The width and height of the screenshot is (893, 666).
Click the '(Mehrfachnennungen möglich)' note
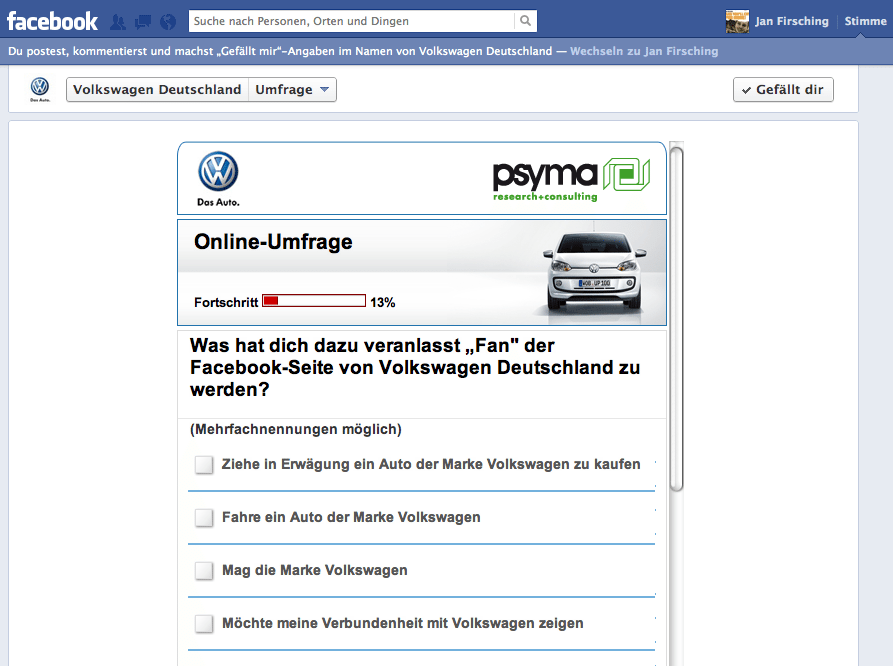click(296, 429)
